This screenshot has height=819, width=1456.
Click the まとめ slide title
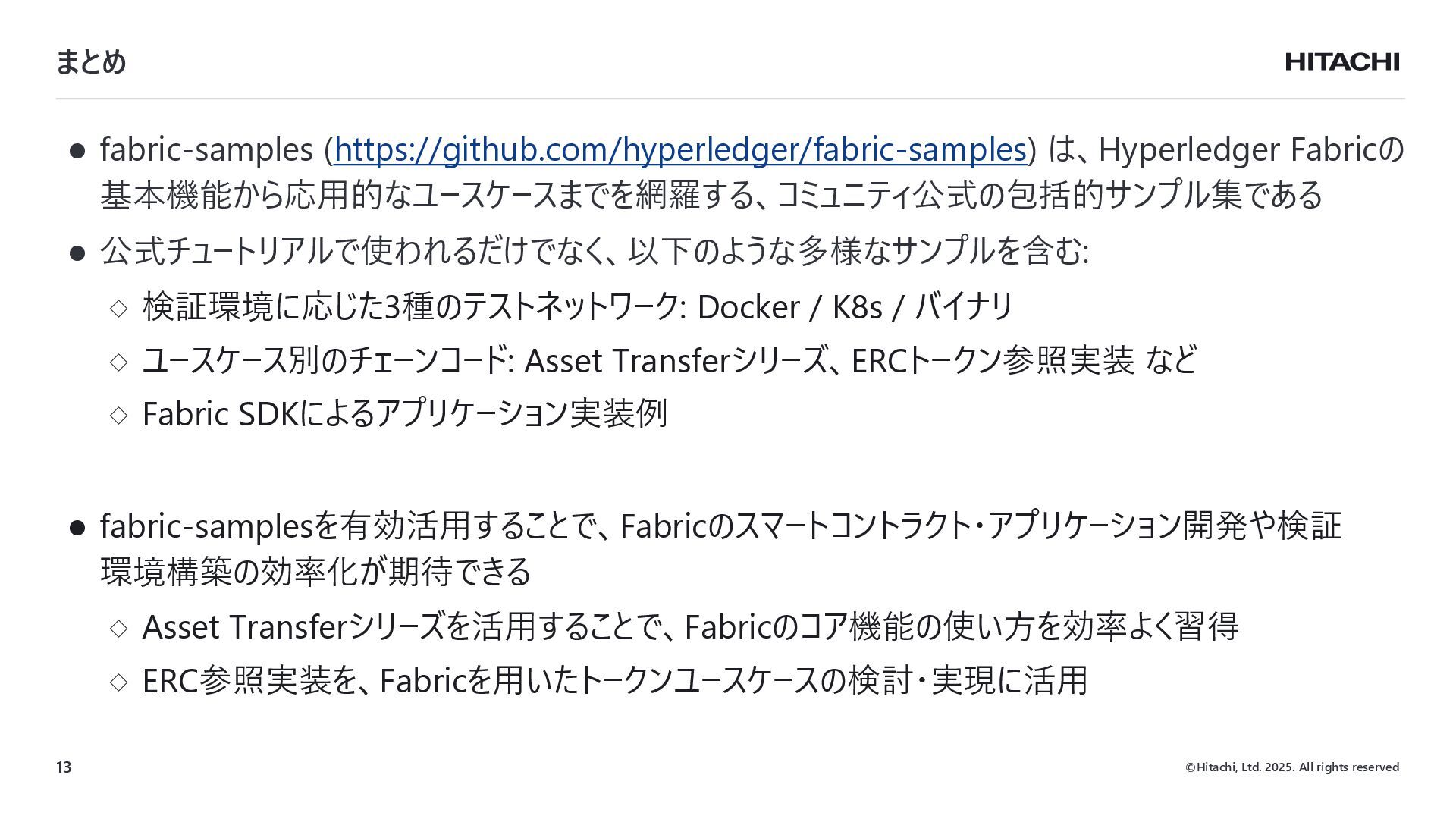pos(91,62)
